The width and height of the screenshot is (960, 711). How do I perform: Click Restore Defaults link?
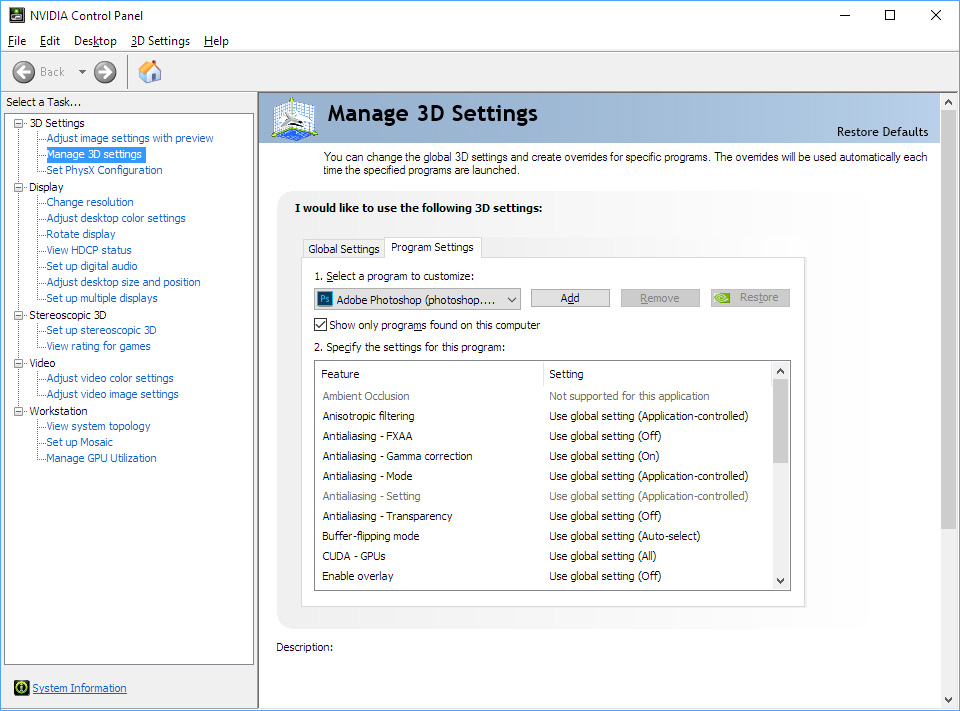[x=882, y=132]
